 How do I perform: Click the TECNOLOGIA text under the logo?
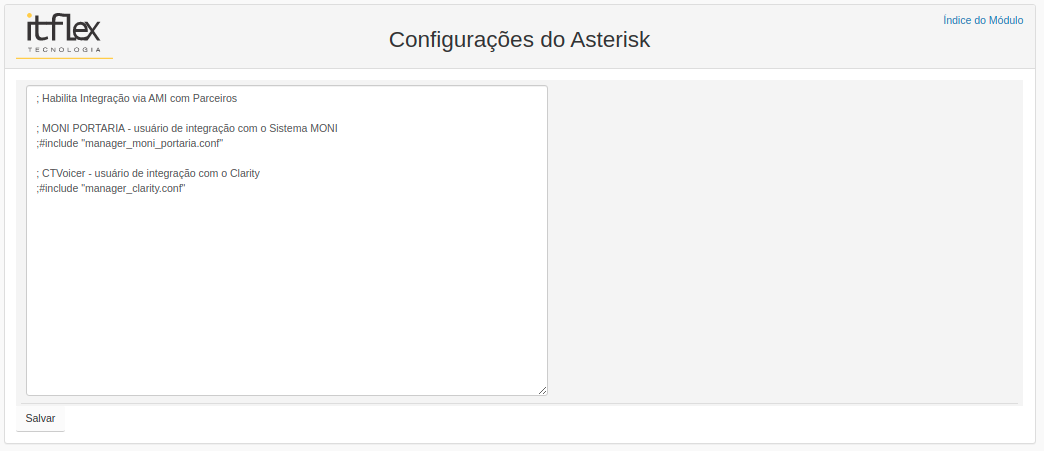pyautogui.click(x=64, y=50)
